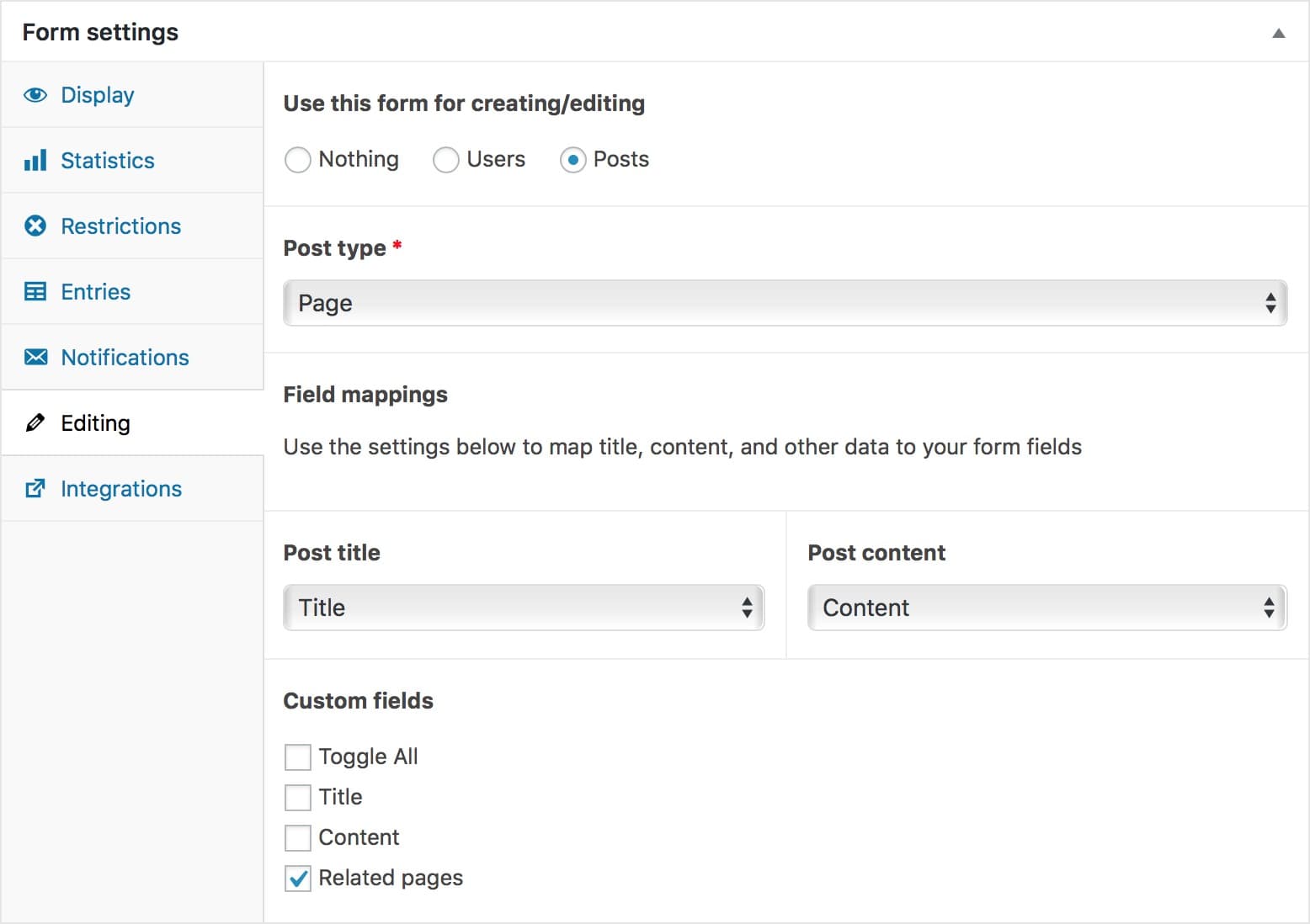This screenshot has width=1310, height=924.
Task: Go to the Notifications settings
Action: [x=125, y=357]
